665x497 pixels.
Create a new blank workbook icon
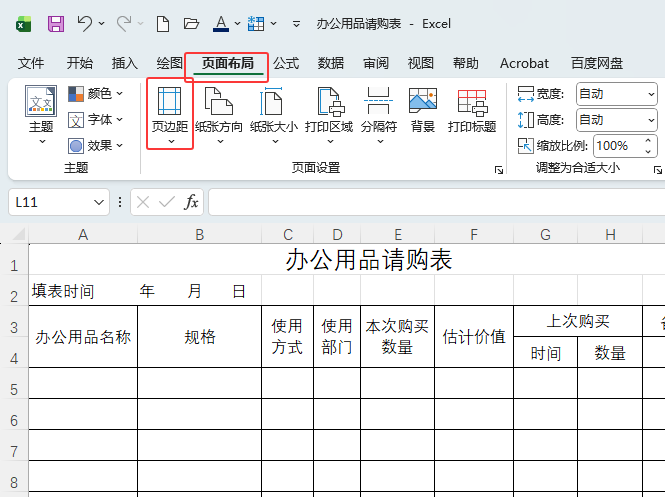[x=163, y=24]
